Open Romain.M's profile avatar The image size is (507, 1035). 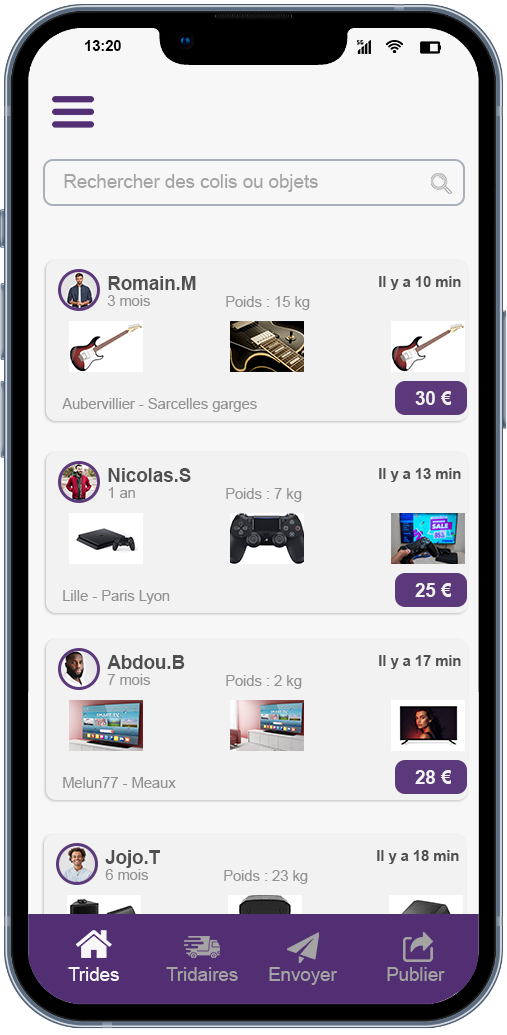(x=79, y=290)
